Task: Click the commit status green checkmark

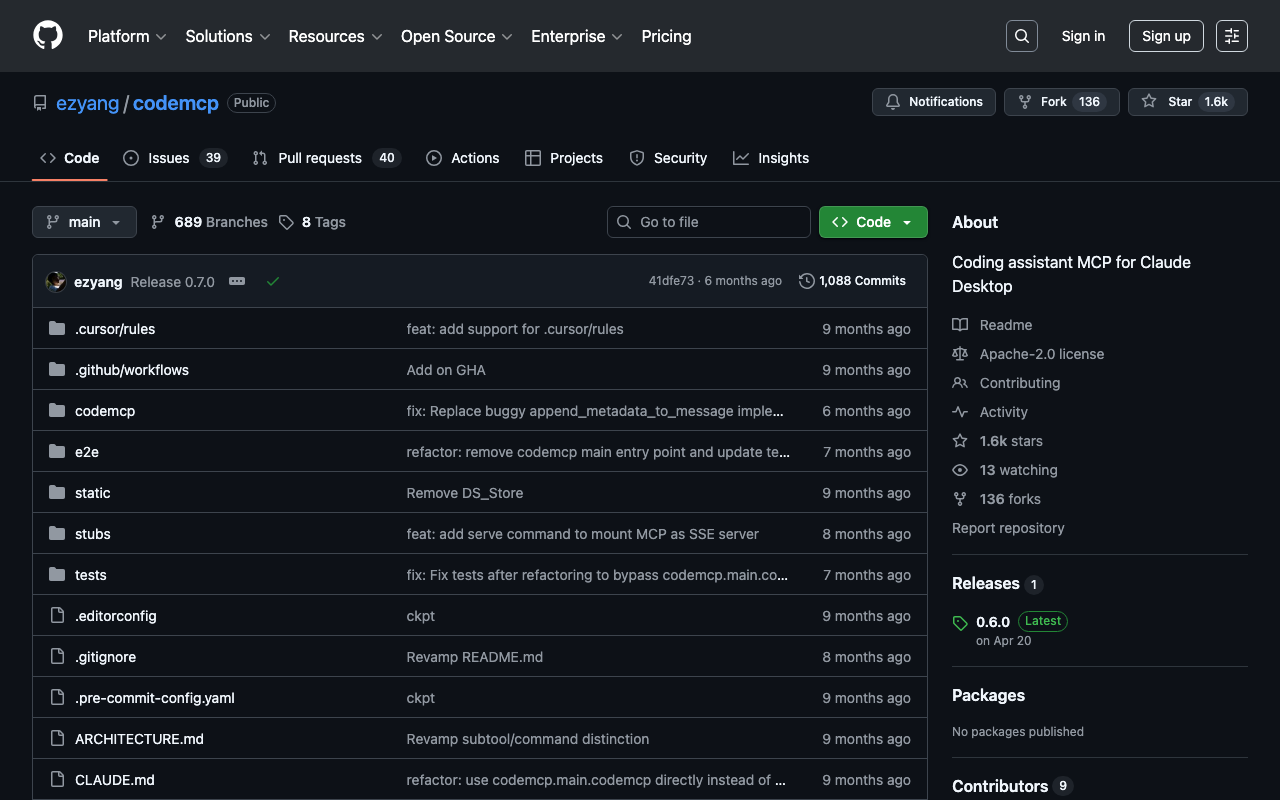Action: click(273, 282)
